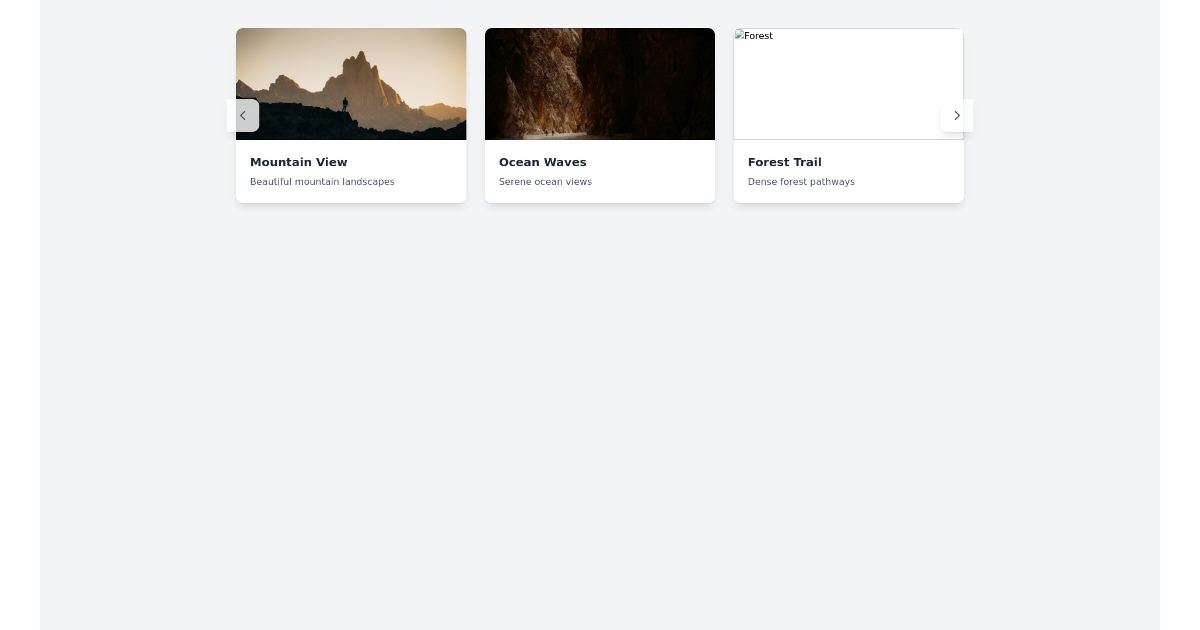Click the "Ocean Waves" heading
Image resolution: width=1200 pixels, height=630 pixels.
[543, 162]
